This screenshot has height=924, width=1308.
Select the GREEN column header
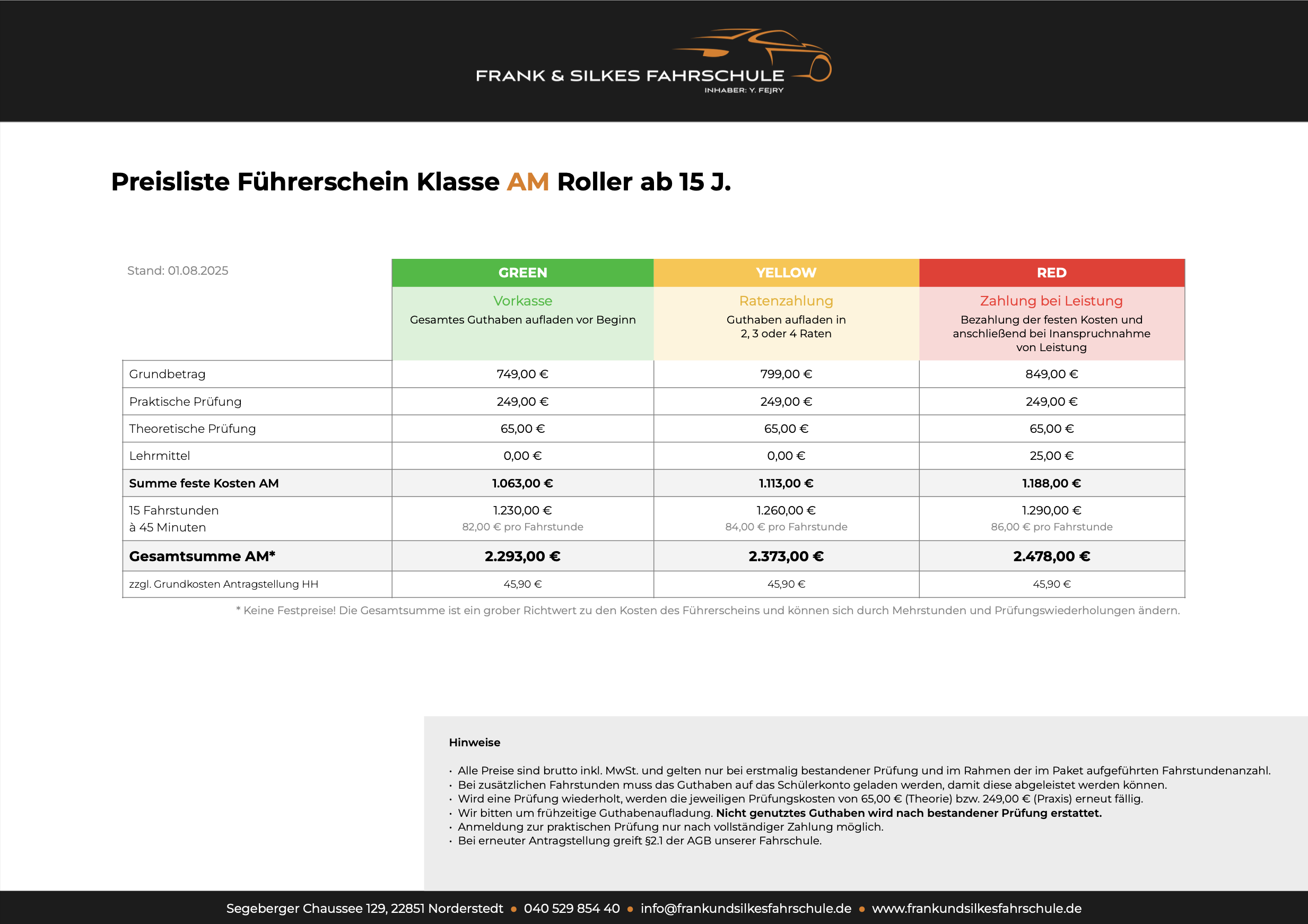click(522, 273)
